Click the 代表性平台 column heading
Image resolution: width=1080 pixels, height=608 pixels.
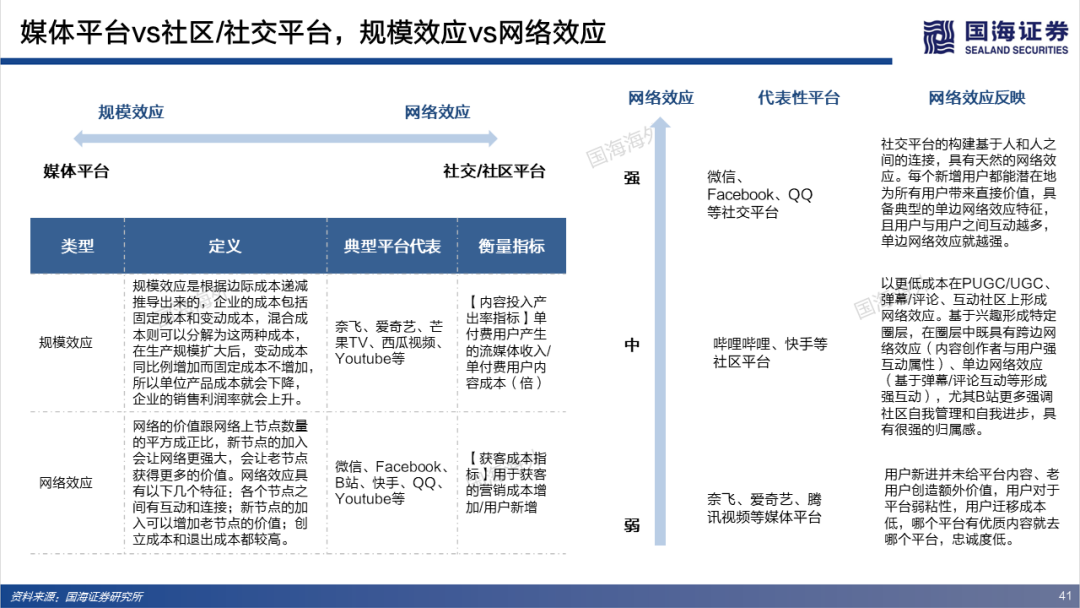(799, 98)
